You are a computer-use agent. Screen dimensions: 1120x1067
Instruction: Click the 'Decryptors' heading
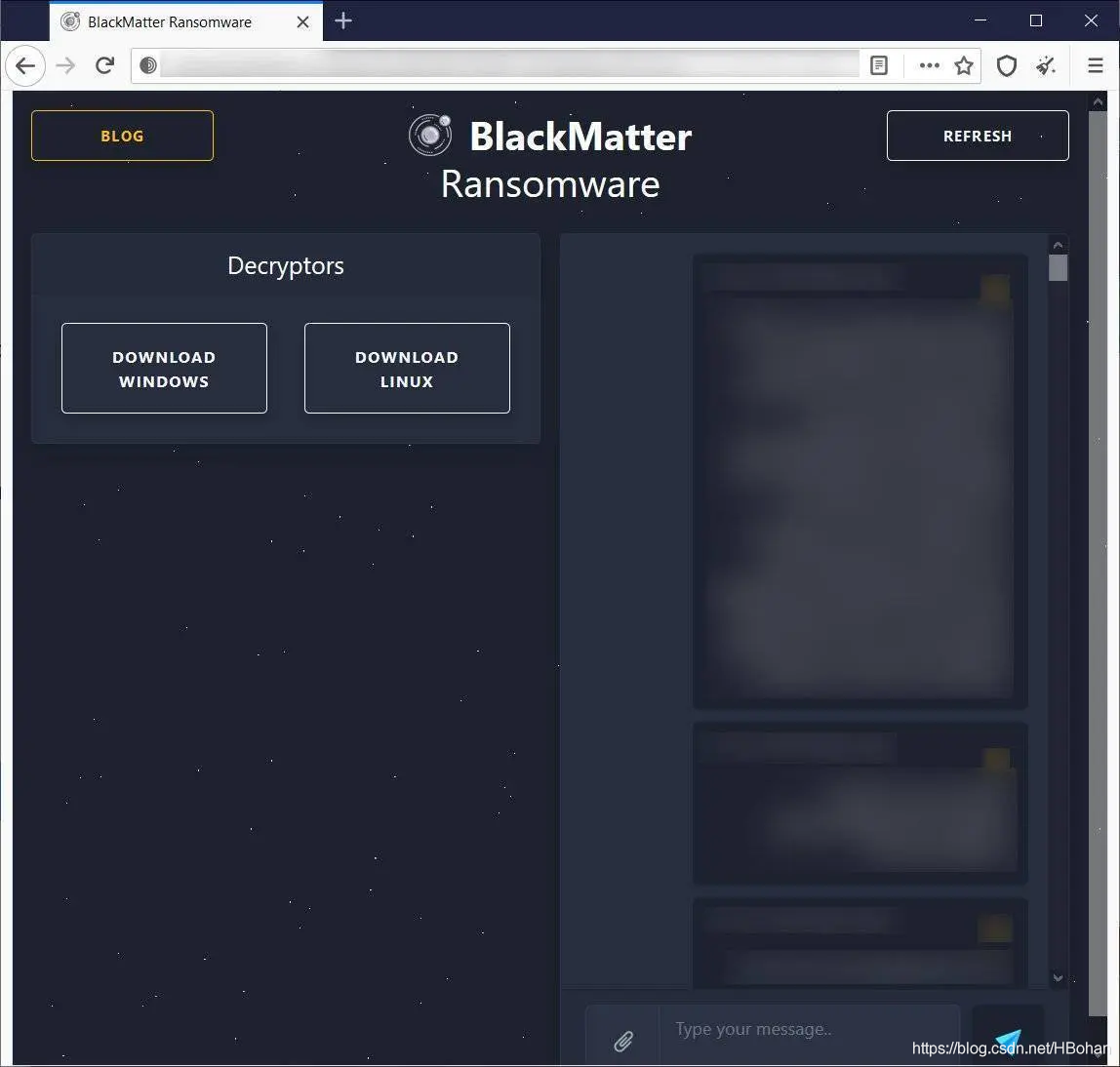pyautogui.click(x=286, y=265)
